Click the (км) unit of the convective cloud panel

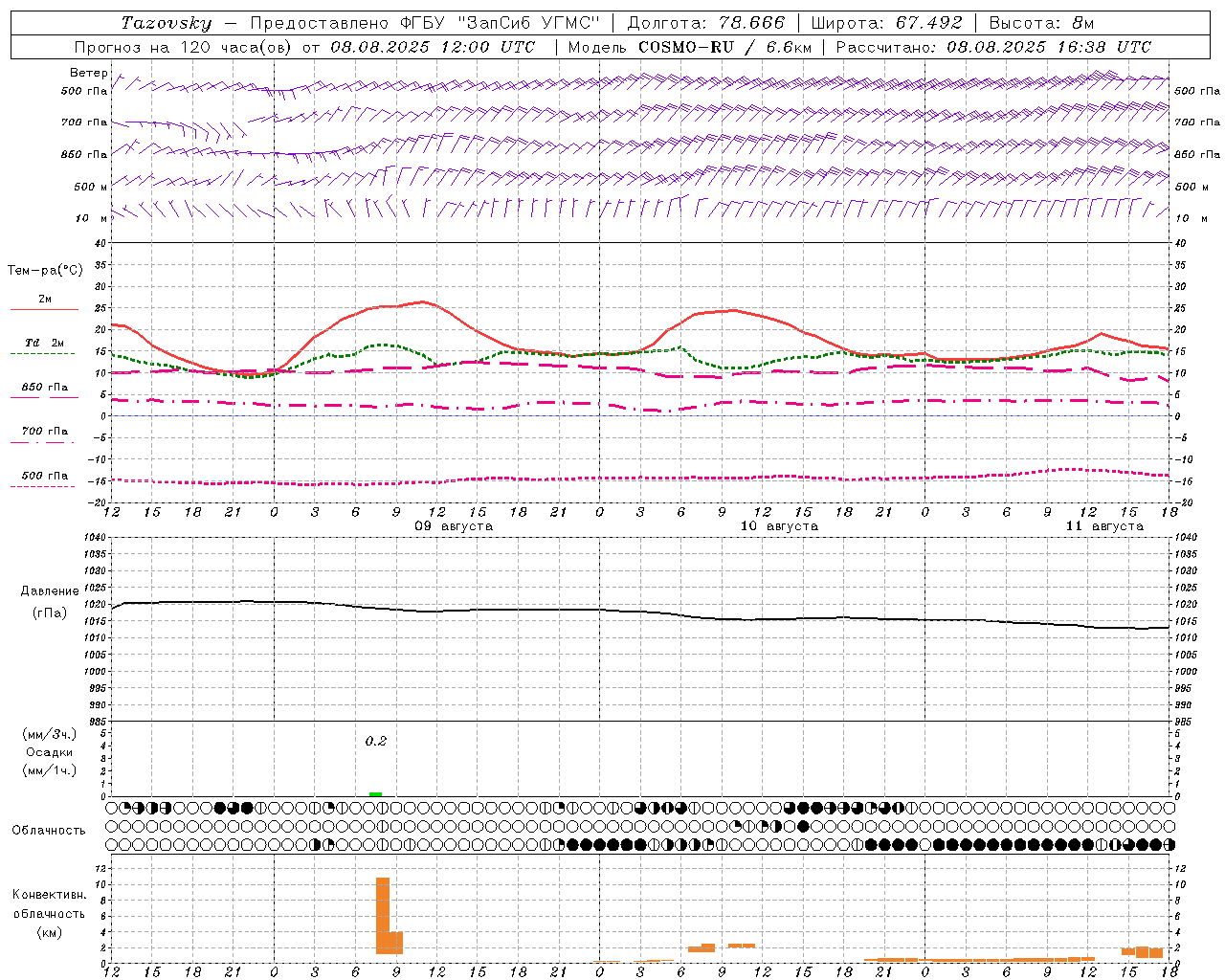coord(49,932)
